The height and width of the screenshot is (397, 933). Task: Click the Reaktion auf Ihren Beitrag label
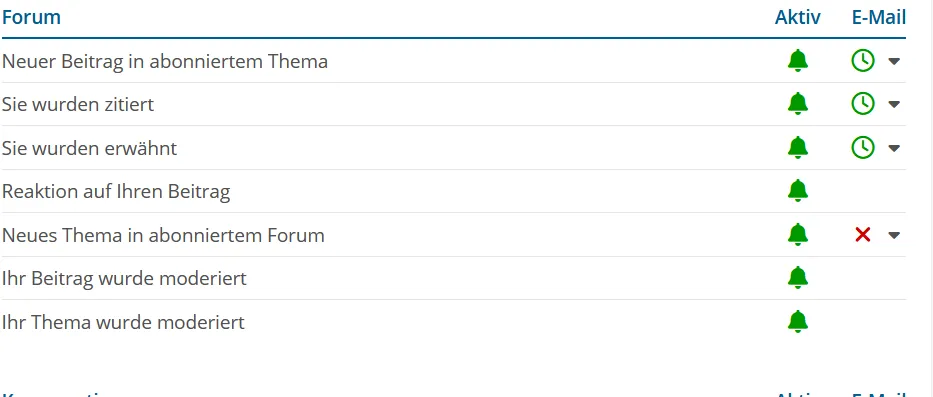[x=116, y=191]
